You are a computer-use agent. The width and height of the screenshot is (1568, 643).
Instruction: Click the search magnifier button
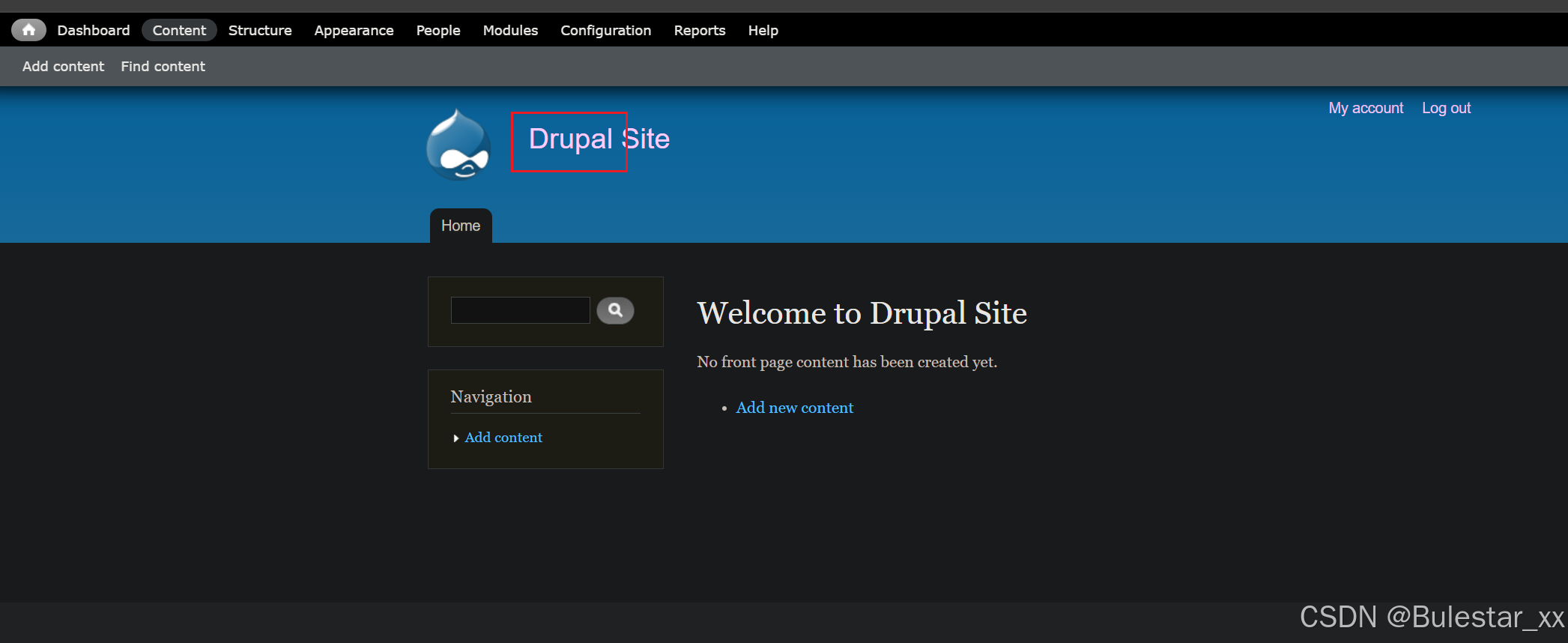point(615,310)
